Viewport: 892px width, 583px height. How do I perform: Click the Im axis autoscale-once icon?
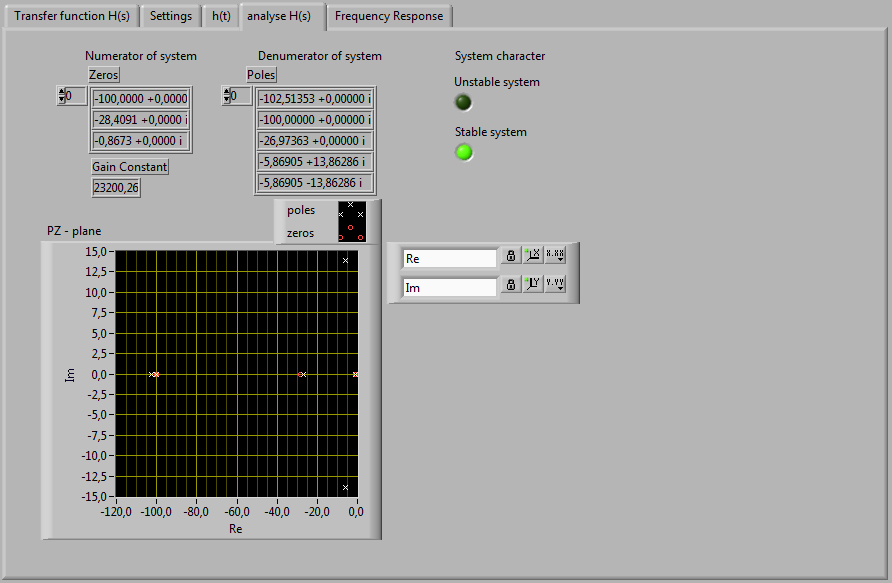[x=533, y=284]
